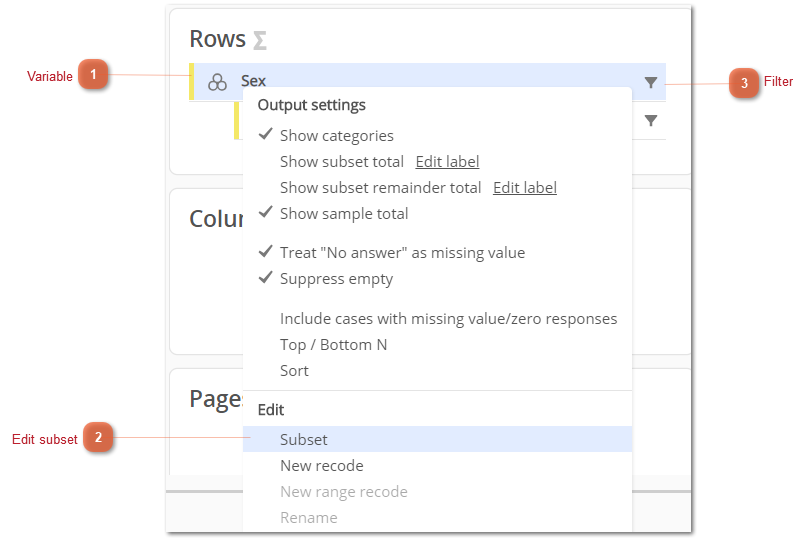
Task: Click the Edit section heading
Action: coord(271,410)
